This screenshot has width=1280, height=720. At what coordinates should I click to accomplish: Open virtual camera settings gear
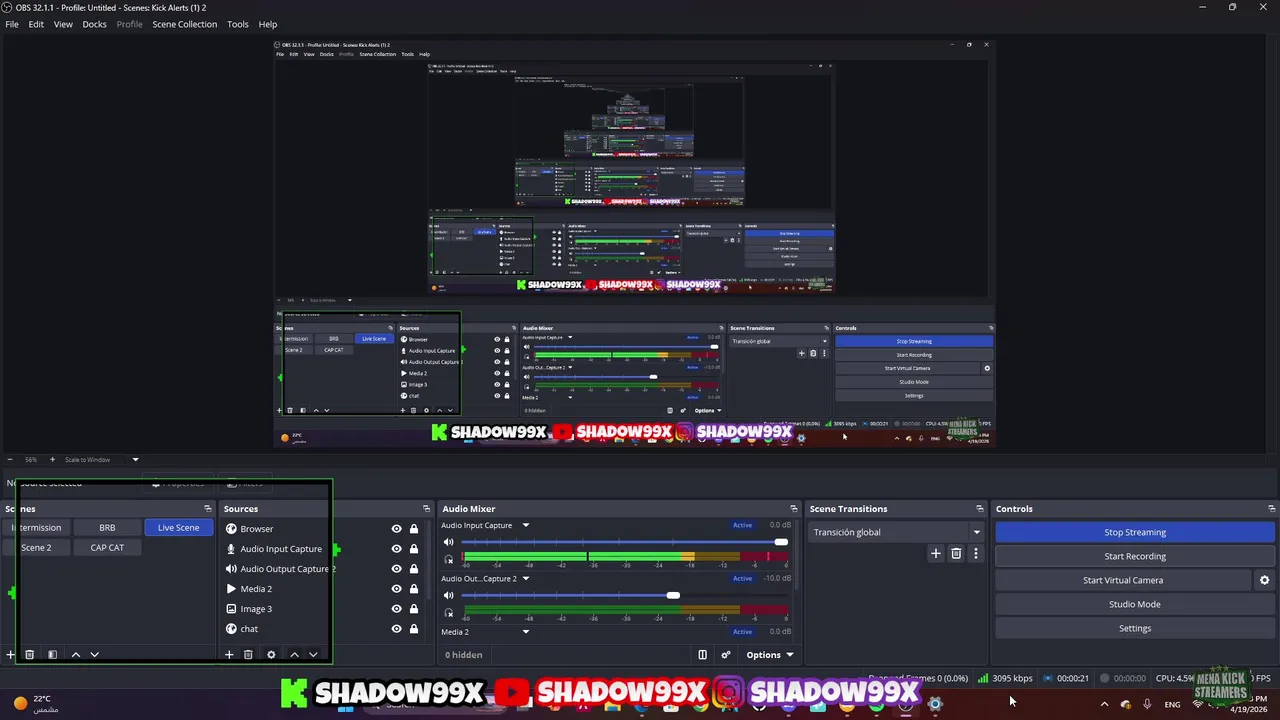click(x=1264, y=580)
